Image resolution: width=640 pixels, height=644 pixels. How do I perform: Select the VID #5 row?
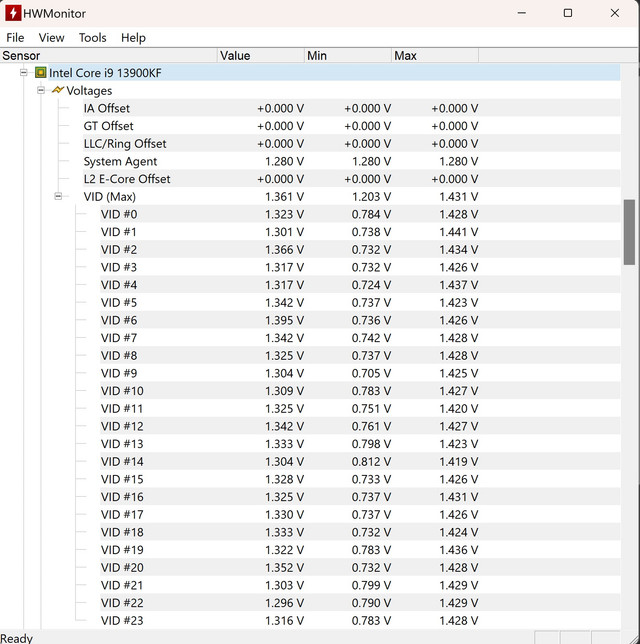[360, 302]
